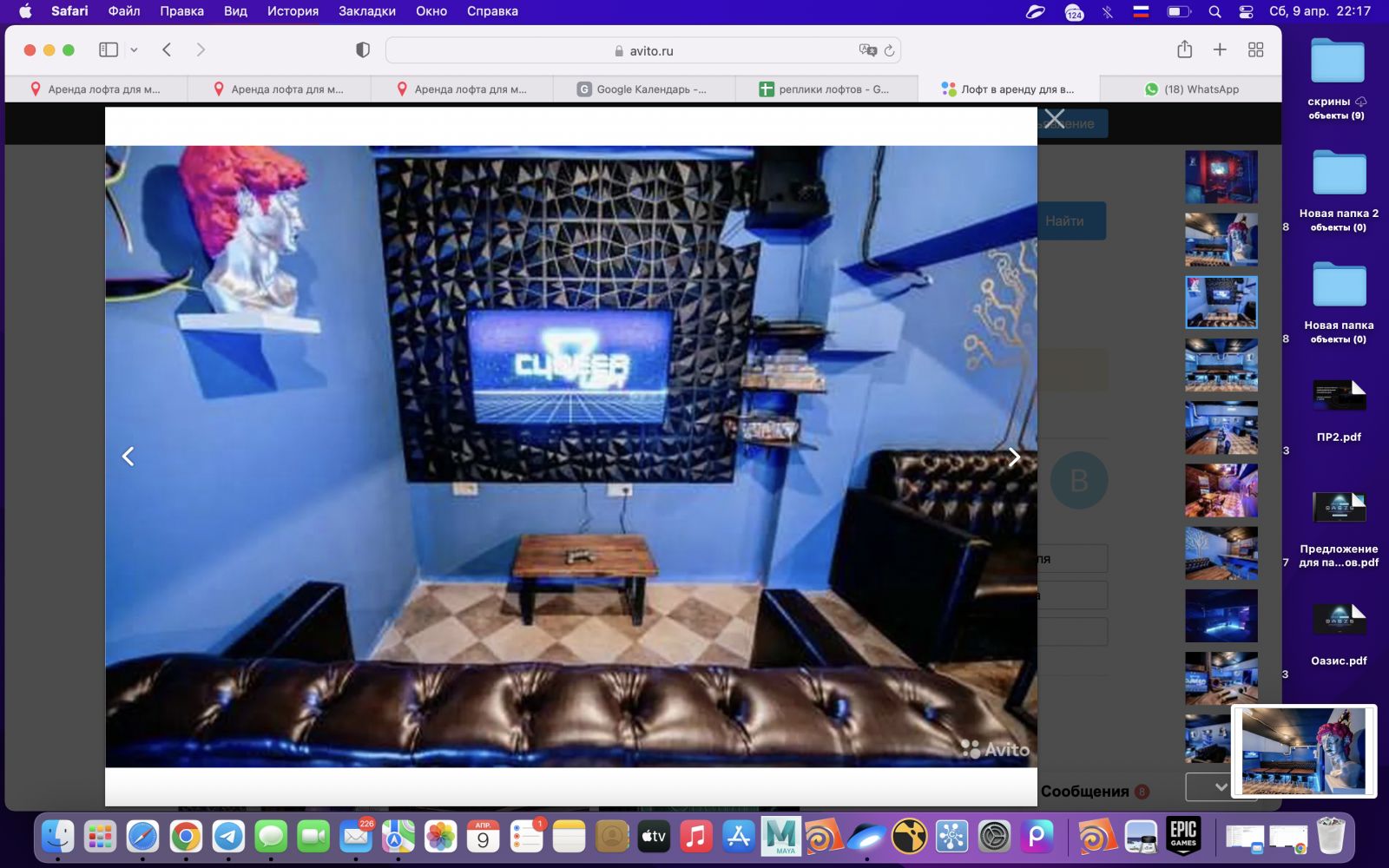1389x868 pixels.
Task: Open macOS Control Center
Action: click(1246, 11)
